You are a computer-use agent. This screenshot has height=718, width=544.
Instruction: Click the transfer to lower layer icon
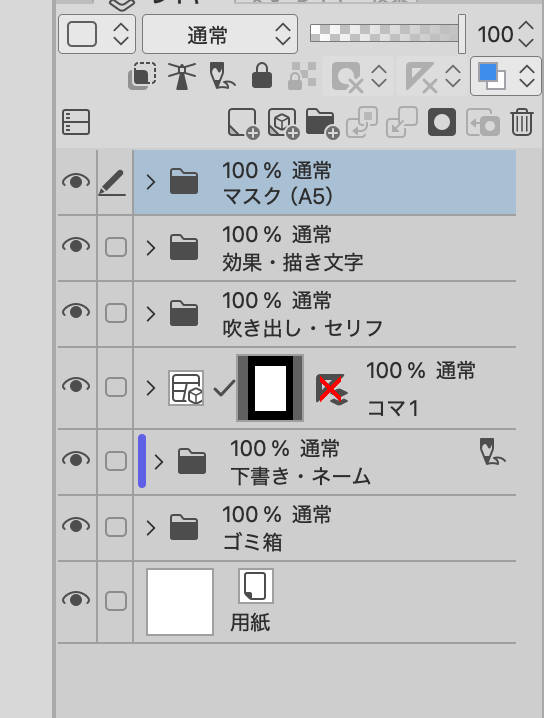point(362,122)
